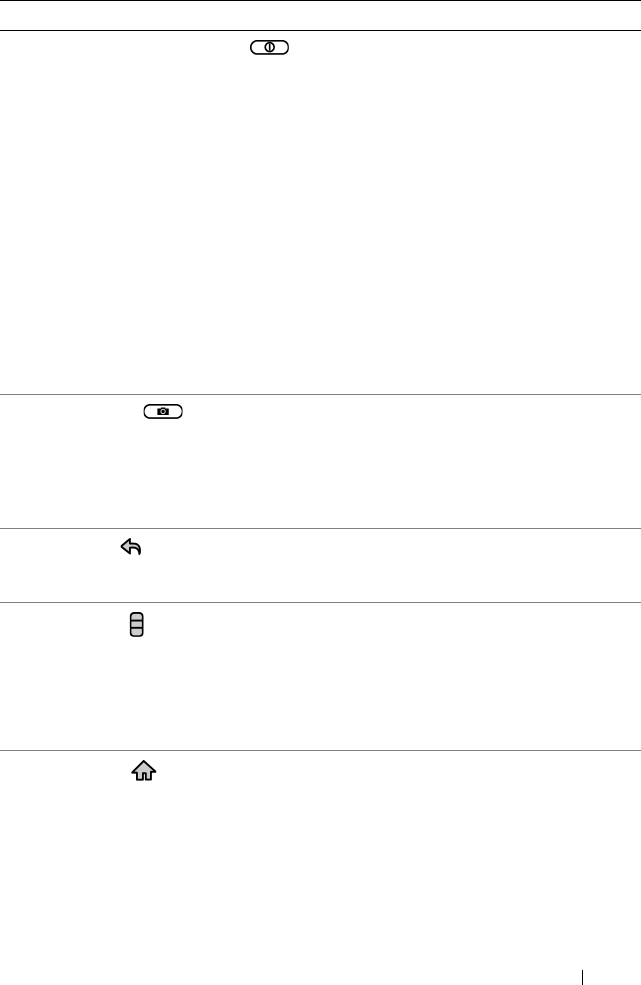Choose the house-shaped home glyph
The image size is (641, 985).
click(x=144, y=771)
